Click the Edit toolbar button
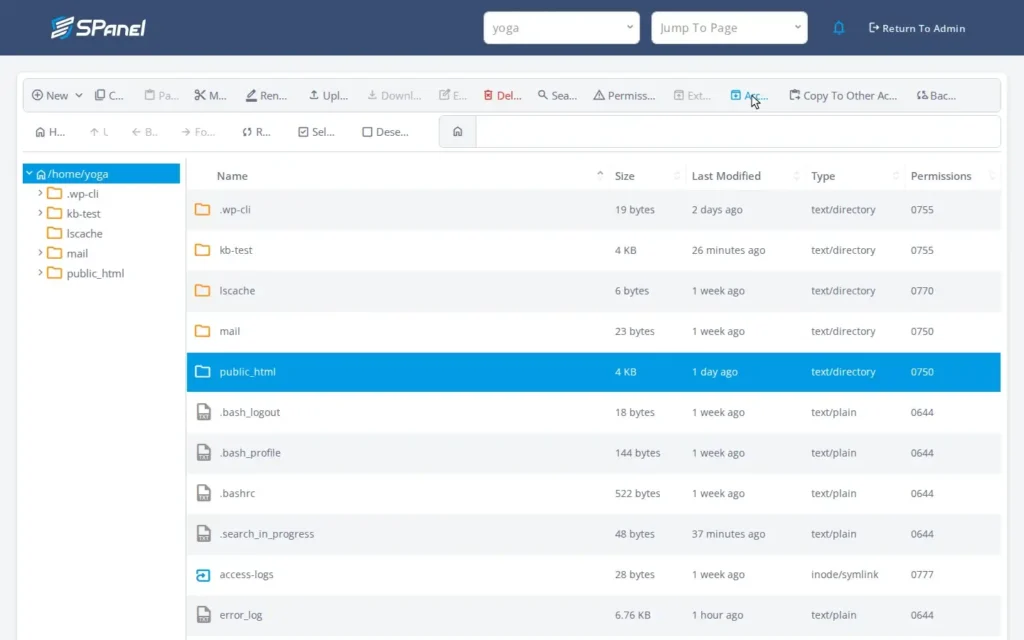This screenshot has width=1024, height=640. point(453,95)
